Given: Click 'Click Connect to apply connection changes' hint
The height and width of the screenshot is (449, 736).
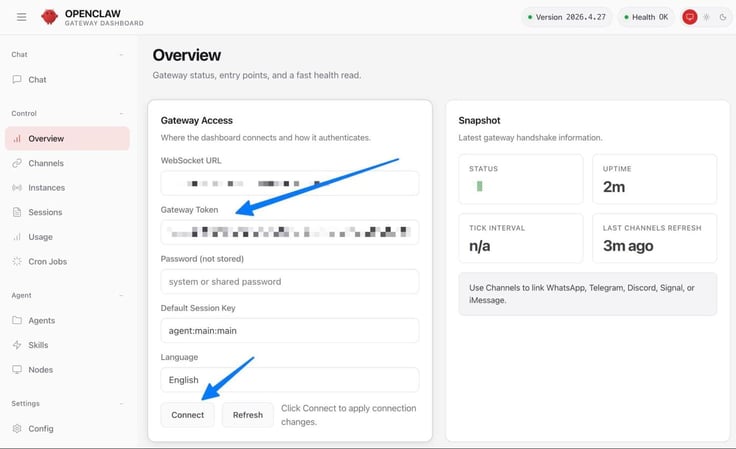Looking at the screenshot, I should coord(349,415).
